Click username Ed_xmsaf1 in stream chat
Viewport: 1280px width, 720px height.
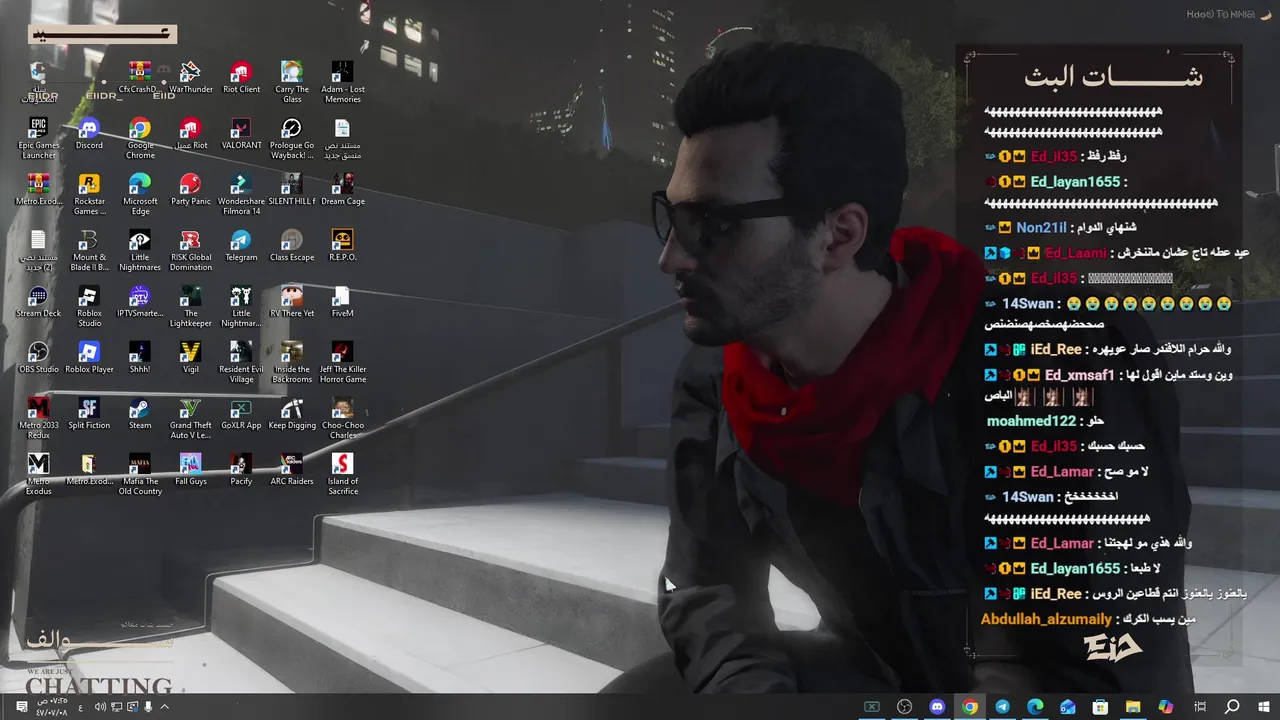(x=1079, y=375)
